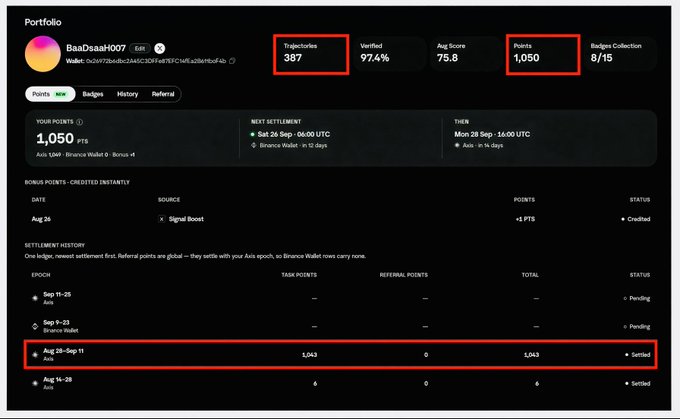The height and width of the screenshot is (419, 680).
Task: Click the Axis icon for Aug 14–28 epoch
Action: pos(35,383)
